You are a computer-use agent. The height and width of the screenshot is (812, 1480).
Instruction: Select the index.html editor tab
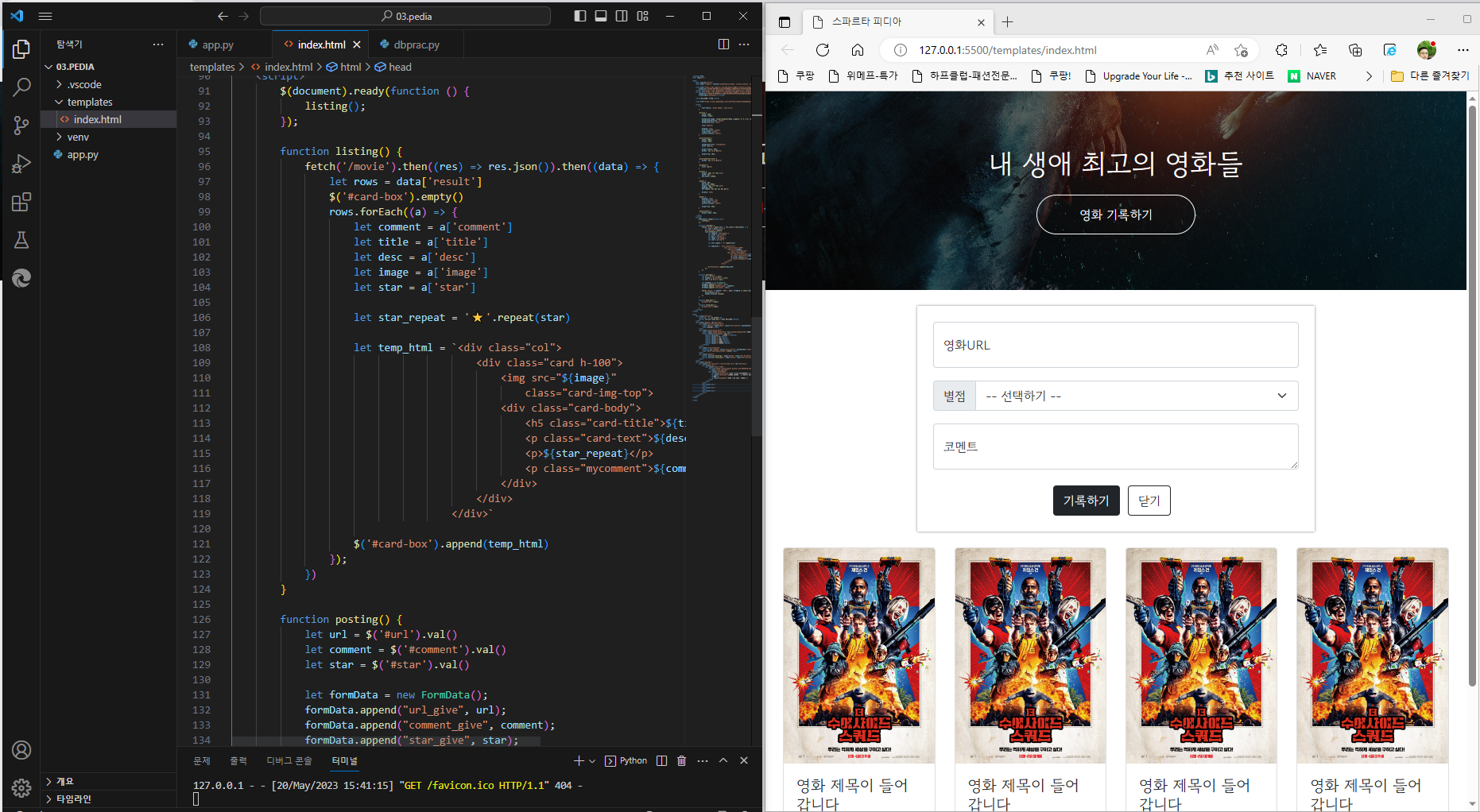tap(321, 44)
